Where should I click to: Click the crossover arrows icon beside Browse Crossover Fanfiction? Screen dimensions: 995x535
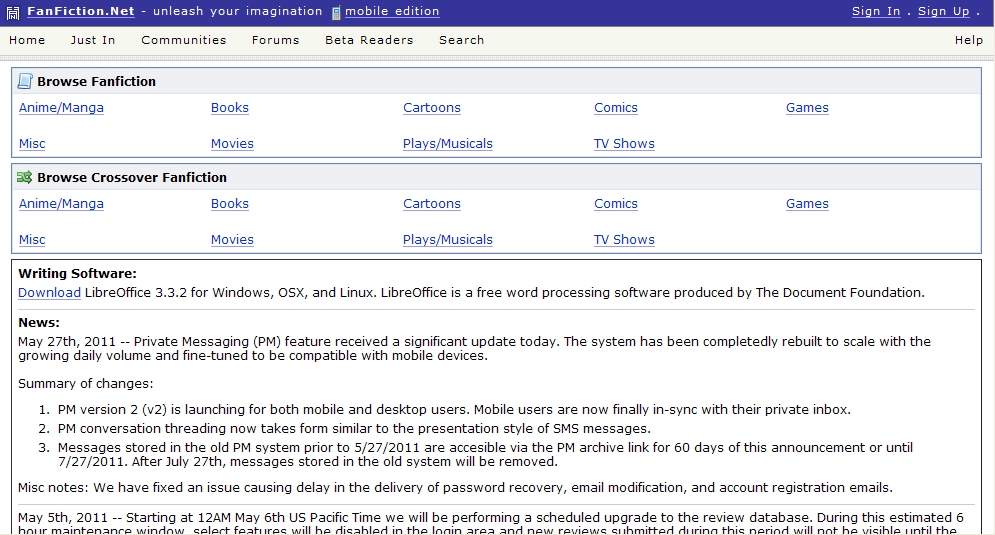[25, 177]
